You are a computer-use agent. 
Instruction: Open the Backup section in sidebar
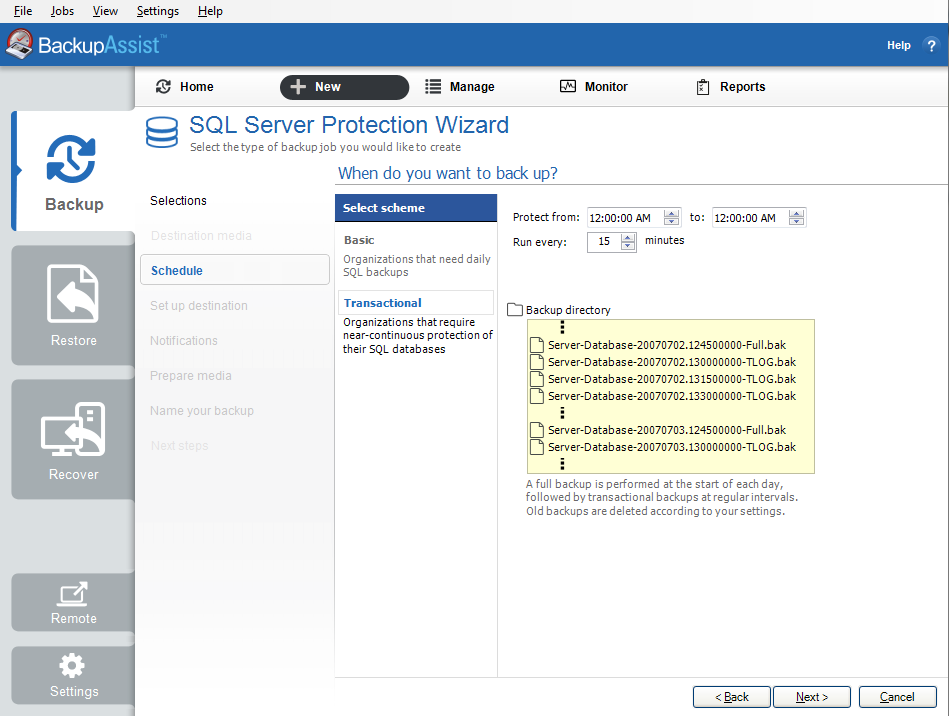pyautogui.click(x=73, y=171)
